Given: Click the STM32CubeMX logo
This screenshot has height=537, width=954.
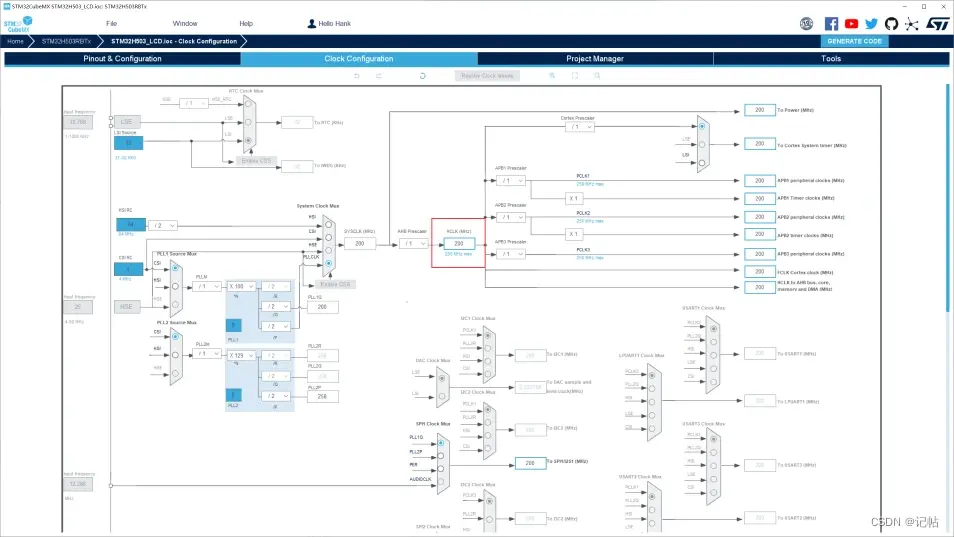Looking at the screenshot, I should click(x=18, y=24).
